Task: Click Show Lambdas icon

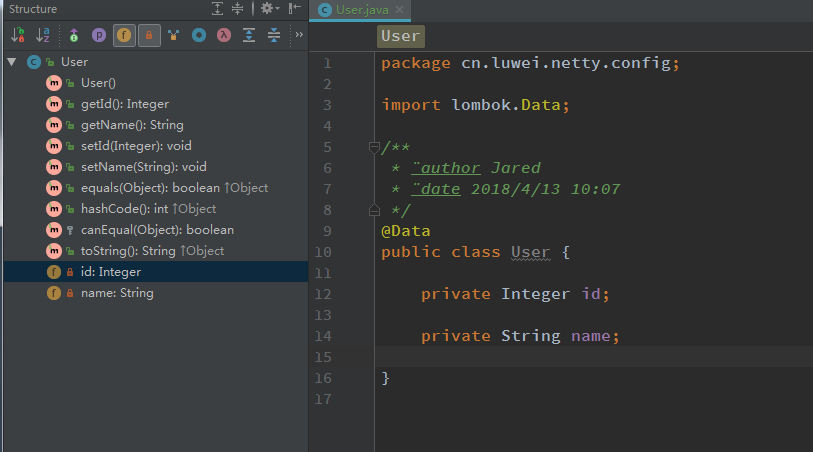Action: tap(224, 35)
